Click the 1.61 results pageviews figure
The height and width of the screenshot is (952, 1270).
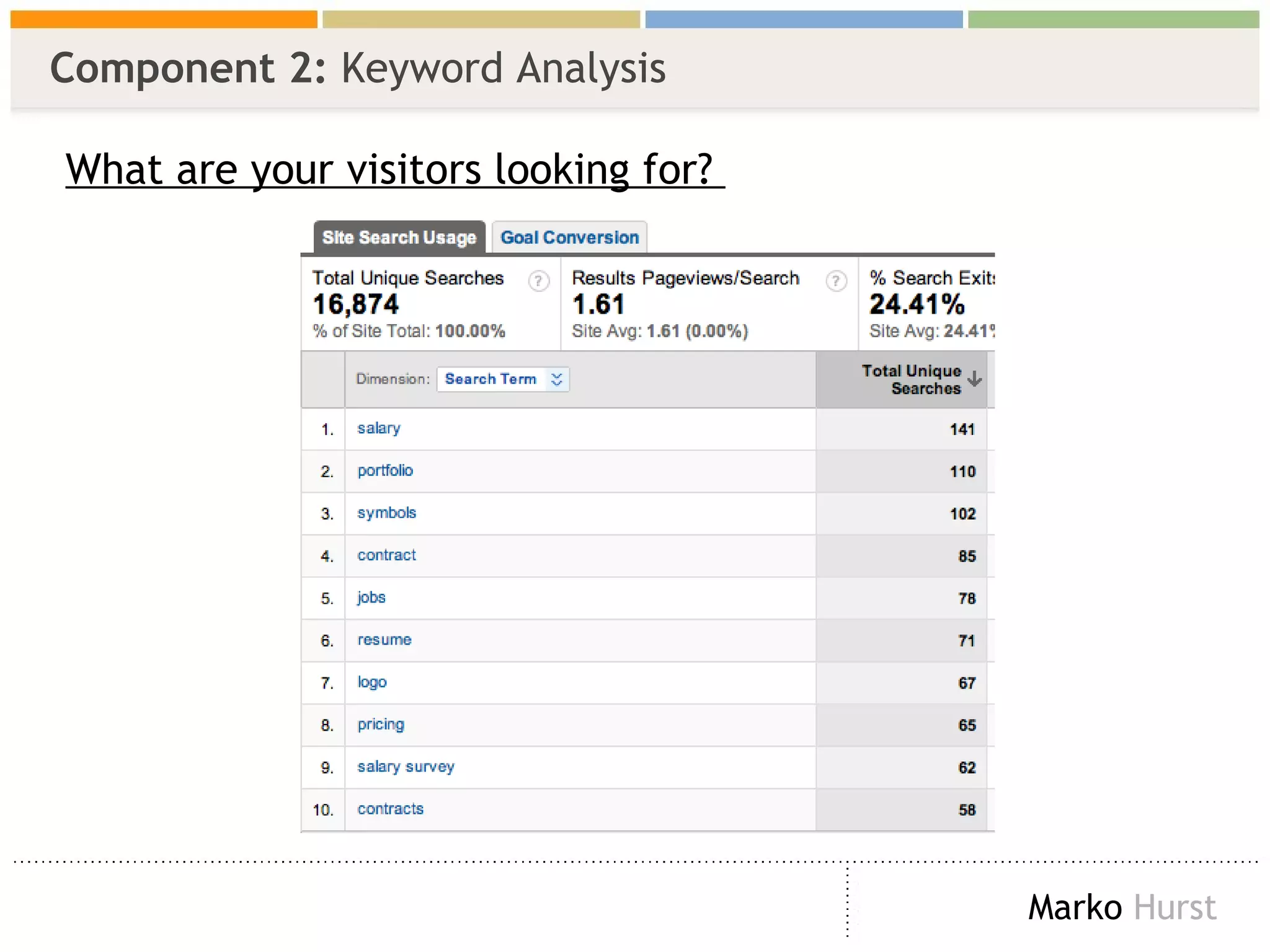(598, 304)
